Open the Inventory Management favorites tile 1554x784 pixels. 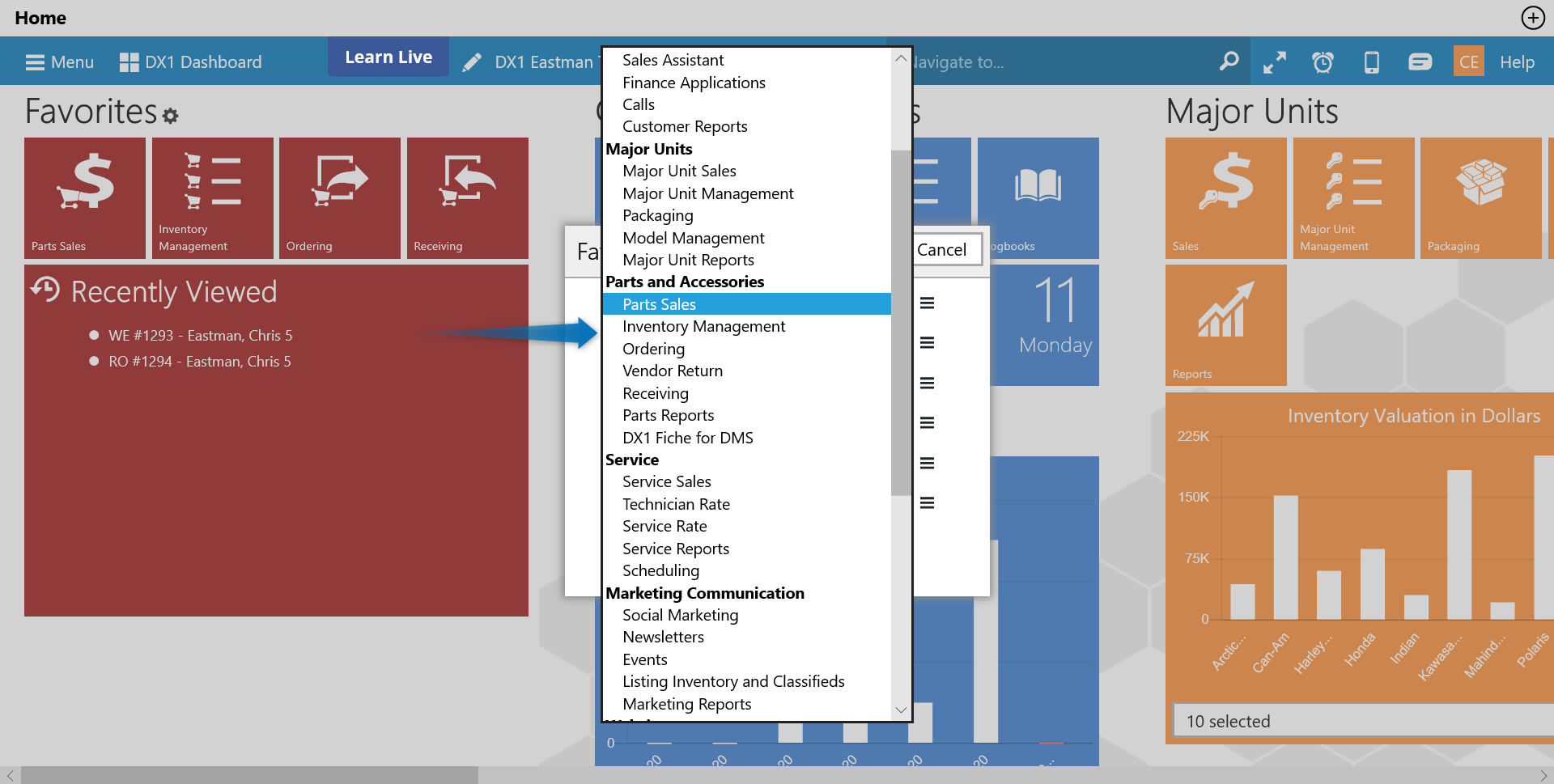[x=213, y=198]
